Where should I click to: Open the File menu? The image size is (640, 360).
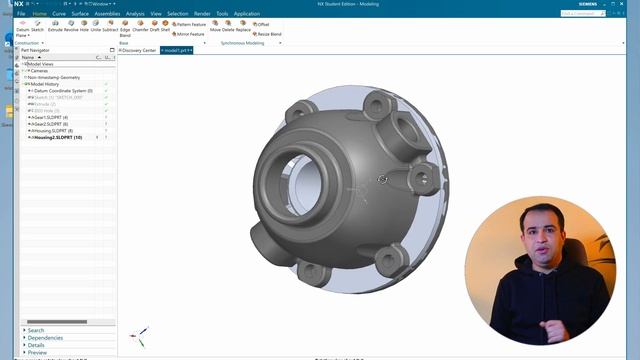point(21,13)
